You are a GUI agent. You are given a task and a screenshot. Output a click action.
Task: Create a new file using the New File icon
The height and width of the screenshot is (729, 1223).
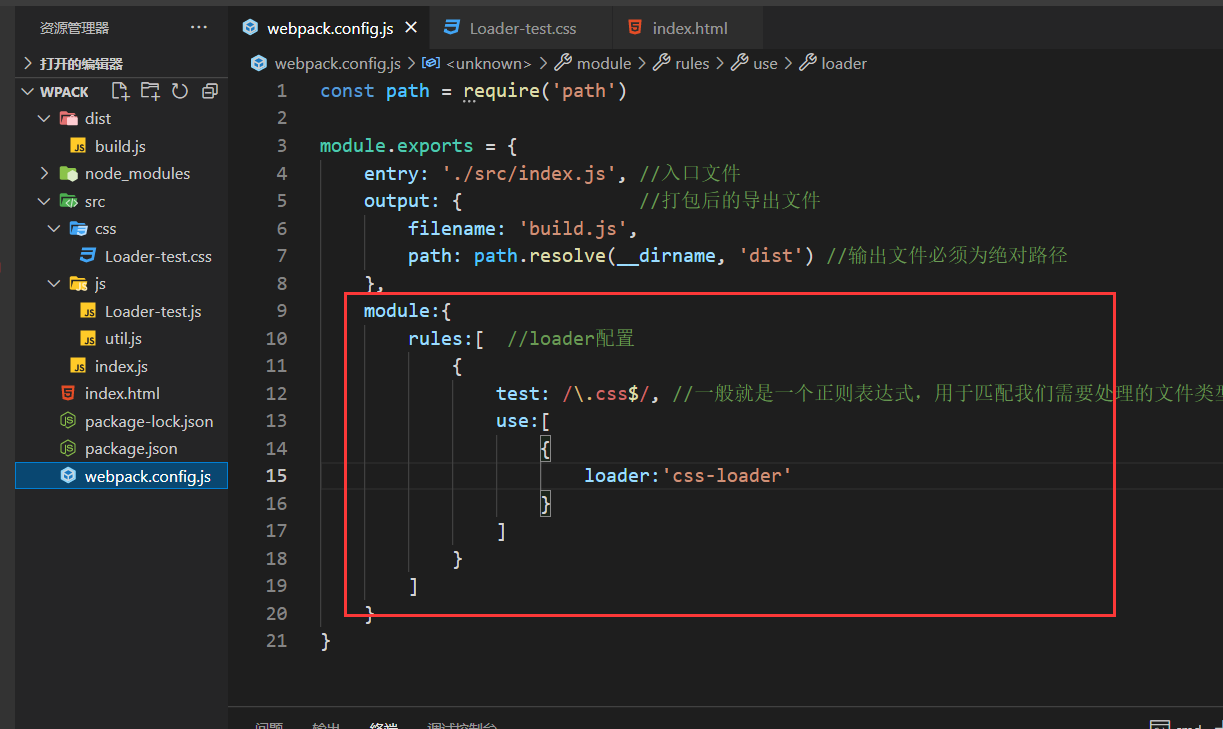point(120,91)
